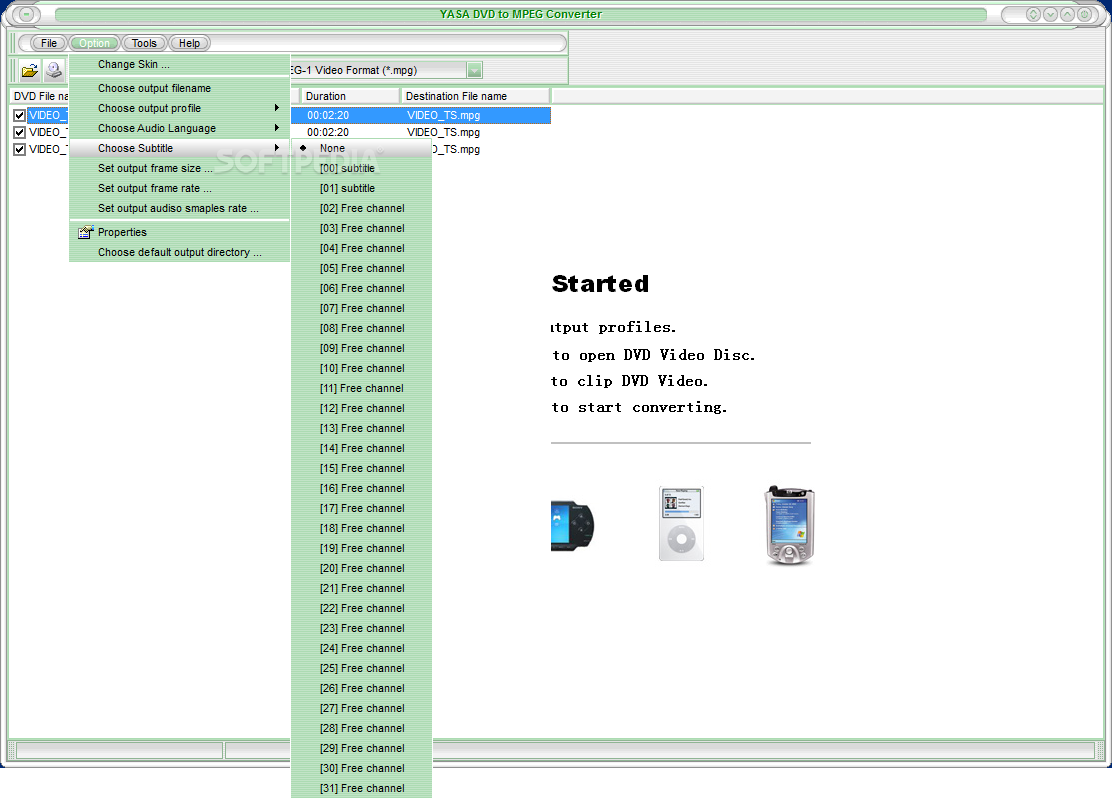Click the Destination File name column header
This screenshot has height=800, width=1112.
click(x=475, y=96)
